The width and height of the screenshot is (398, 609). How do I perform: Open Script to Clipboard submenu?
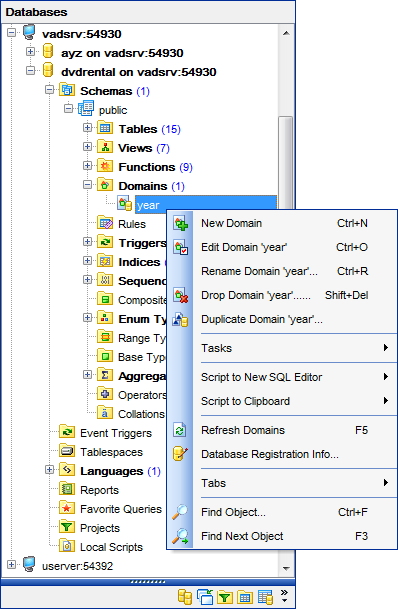coord(282,401)
